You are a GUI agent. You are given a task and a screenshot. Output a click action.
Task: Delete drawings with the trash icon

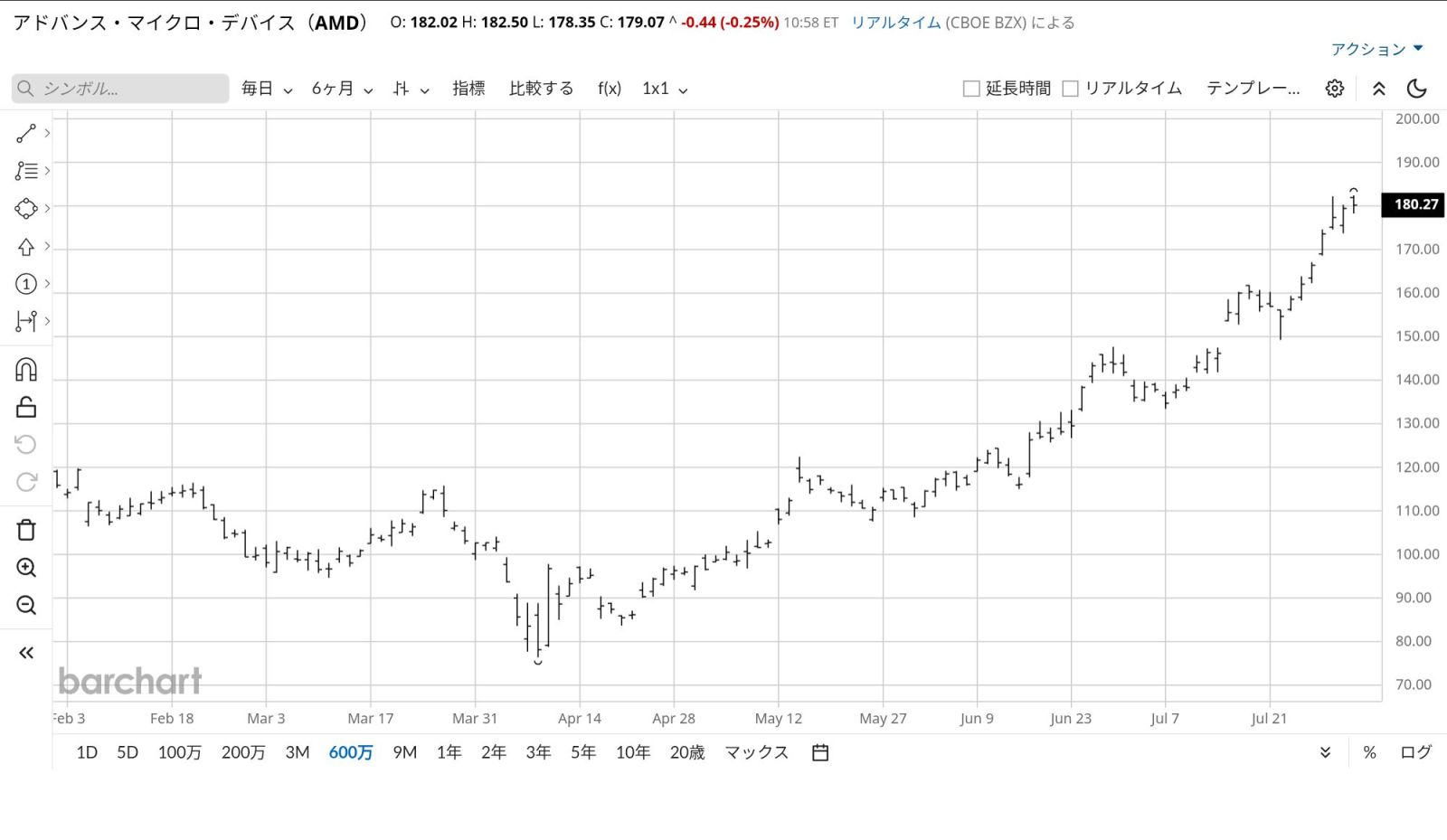[26, 530]
